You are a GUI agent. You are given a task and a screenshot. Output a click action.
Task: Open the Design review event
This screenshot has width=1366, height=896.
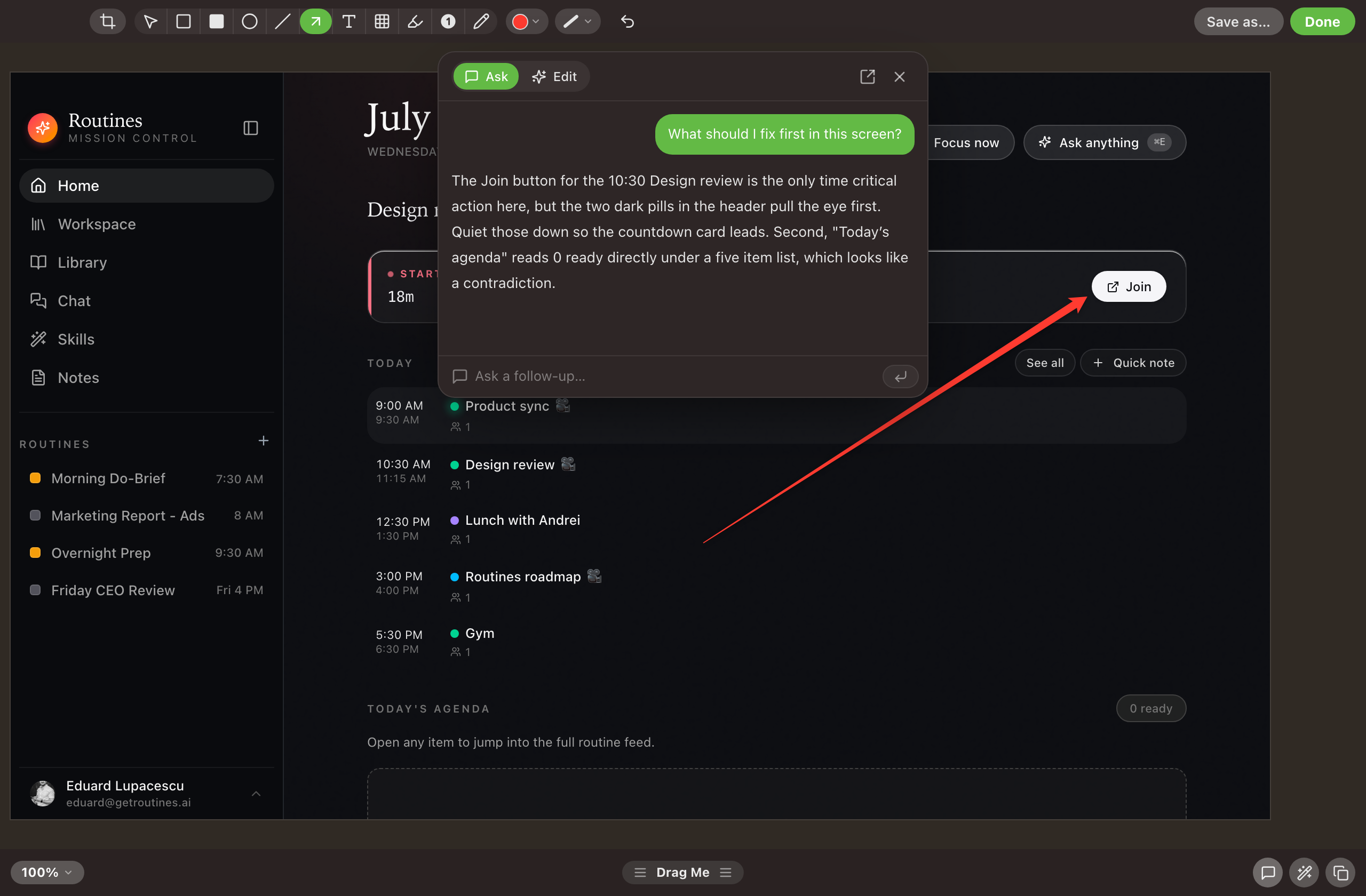click(776, 473)
